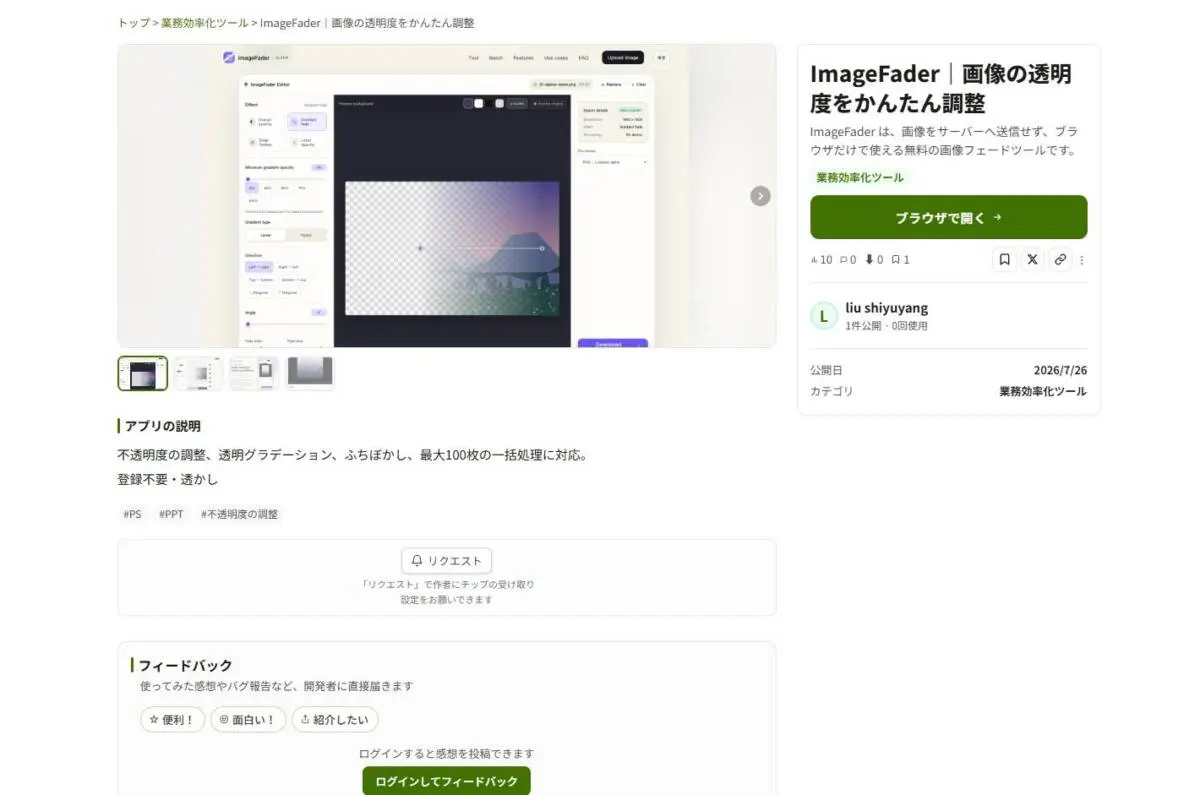Click the comment count icon showing 0
This screenshot has height=795, width=1200.
847,260
